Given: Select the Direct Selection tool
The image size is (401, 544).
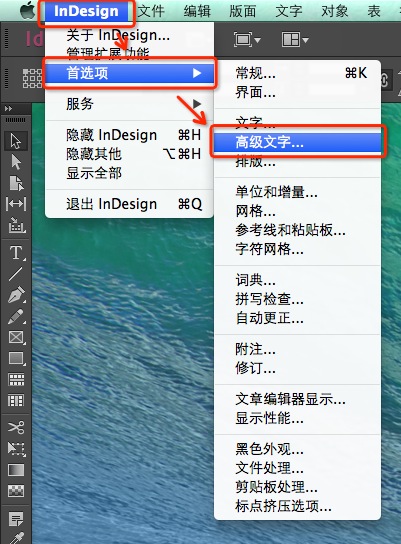Looking at the screenshot, I should pos(16,162).
